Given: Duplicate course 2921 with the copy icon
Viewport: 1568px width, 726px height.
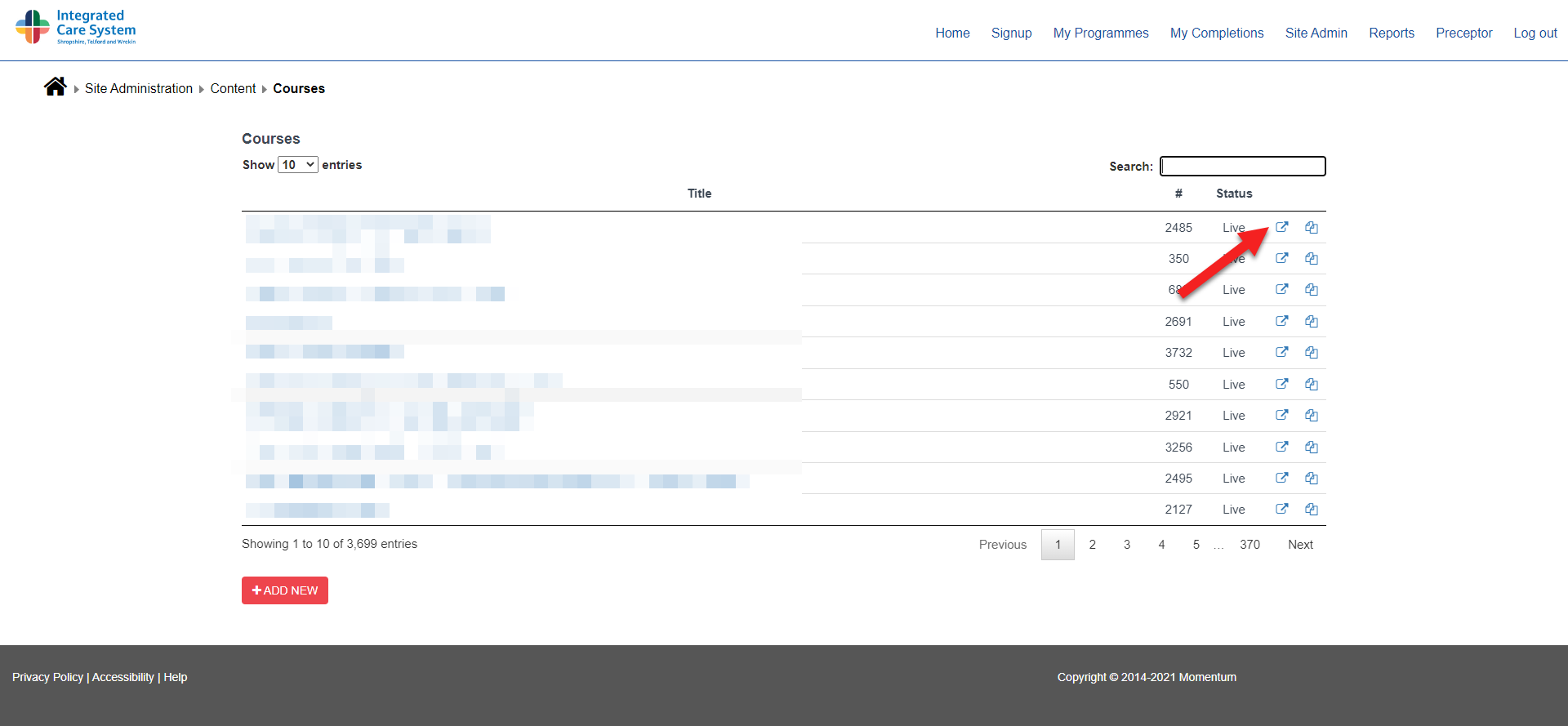Looking at the screenshot, I should tap(1312, 415).
